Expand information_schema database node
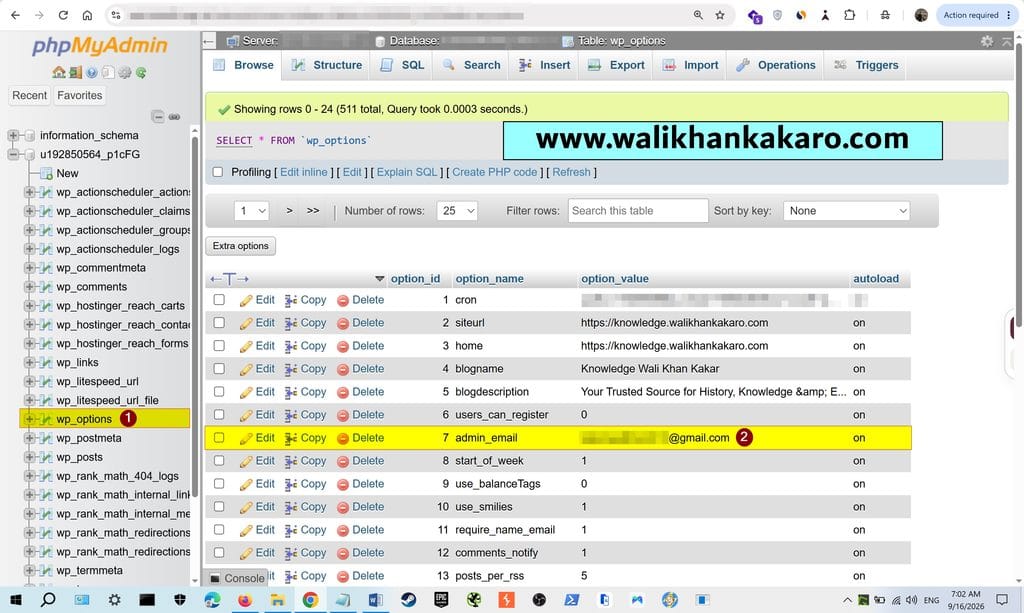1024x613 pixels. point(12,136)
